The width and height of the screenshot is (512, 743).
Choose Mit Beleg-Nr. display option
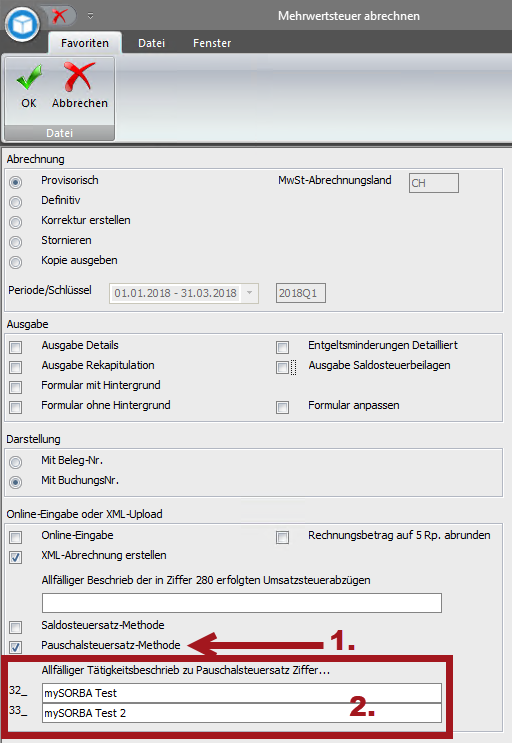coord(16,462)
